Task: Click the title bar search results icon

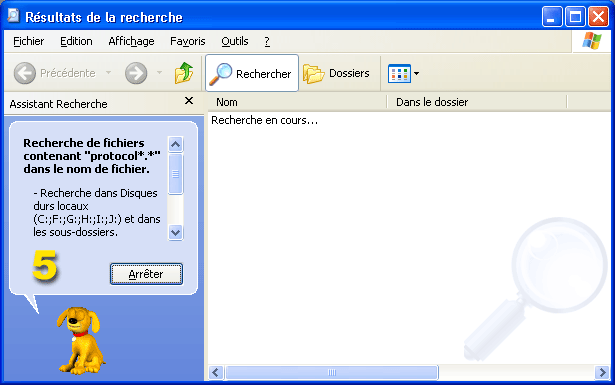Action: tap(13, 16)
